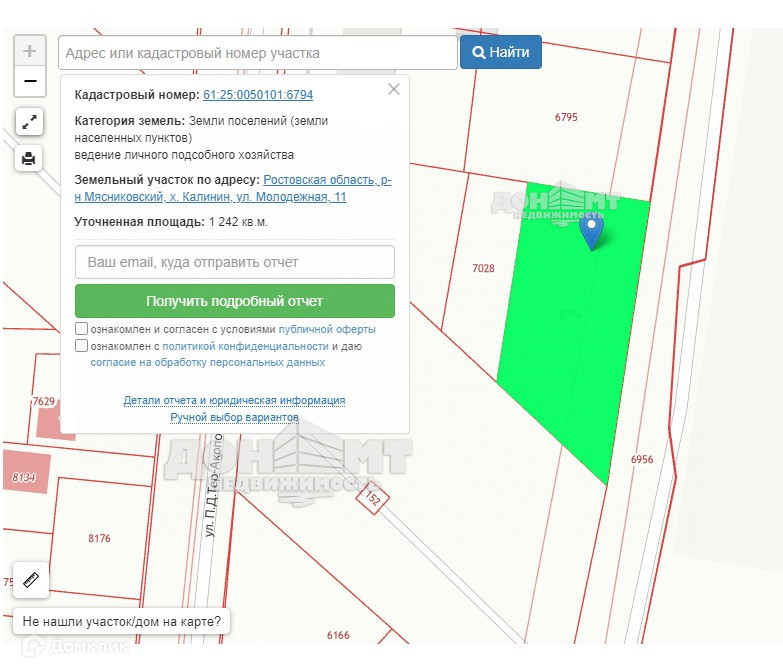
Task: Click the blue location pin marker
Action: (591, 232)
